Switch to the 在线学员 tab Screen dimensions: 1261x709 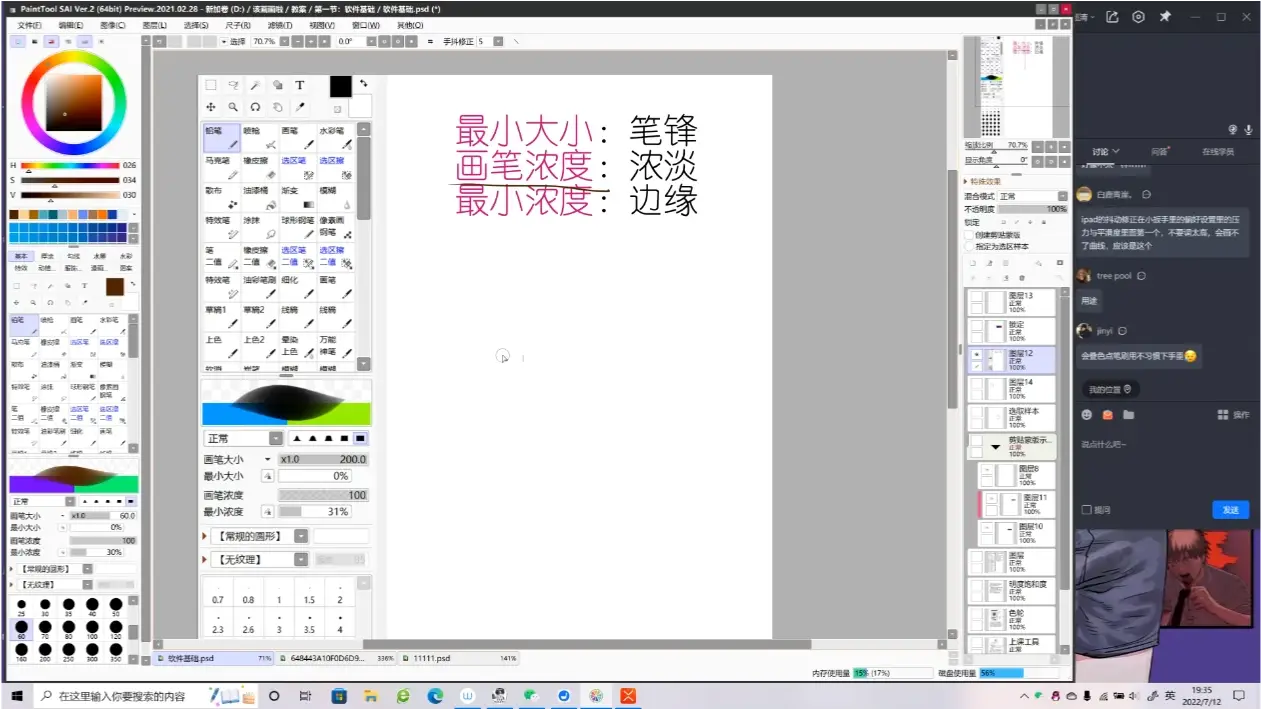[1217, 152]
